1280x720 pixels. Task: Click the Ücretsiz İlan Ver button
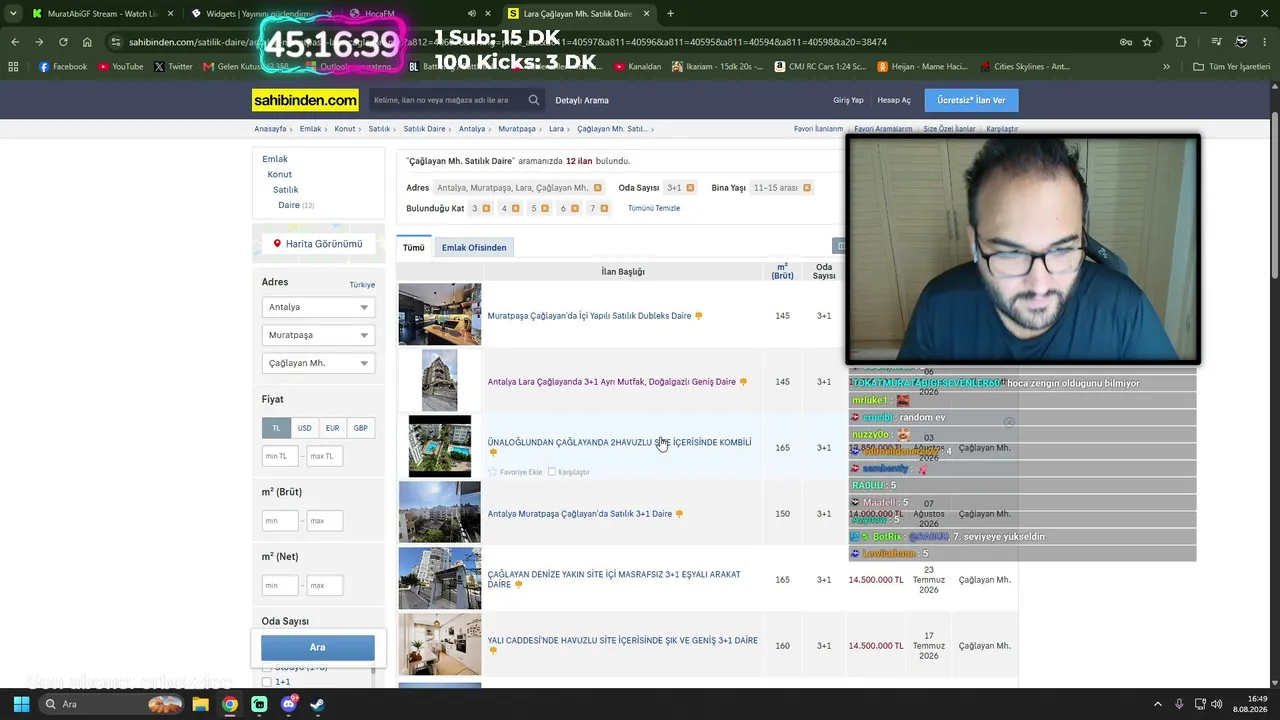971,100
